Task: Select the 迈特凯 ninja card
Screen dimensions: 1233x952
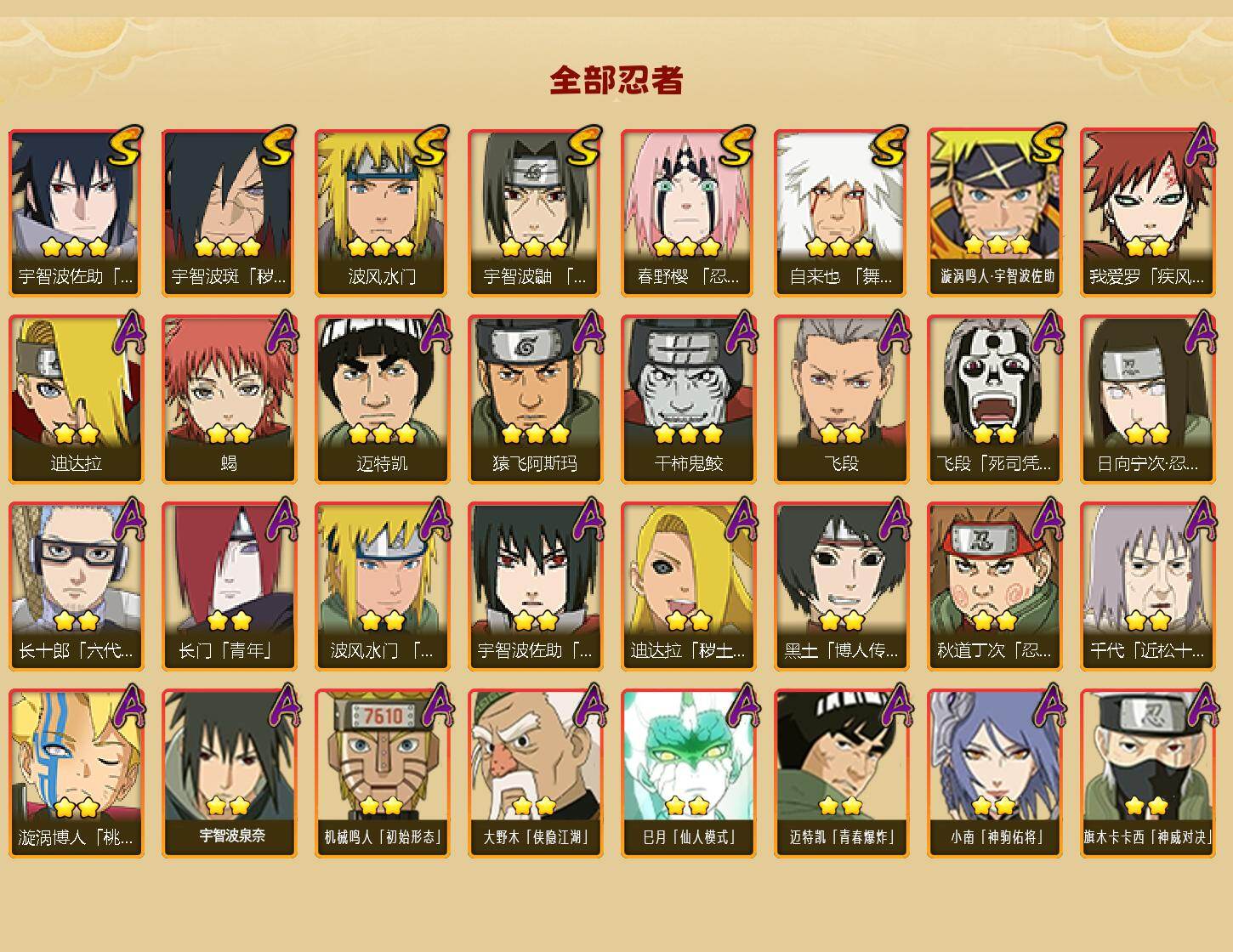Action: (x=382, y=399)
